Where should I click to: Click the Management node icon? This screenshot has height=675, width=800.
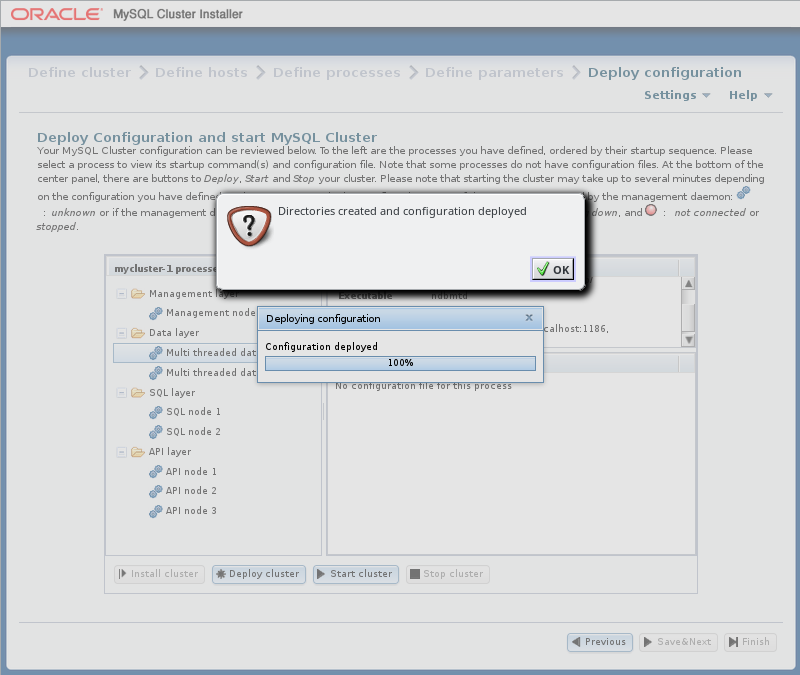[x=155, y=313]
